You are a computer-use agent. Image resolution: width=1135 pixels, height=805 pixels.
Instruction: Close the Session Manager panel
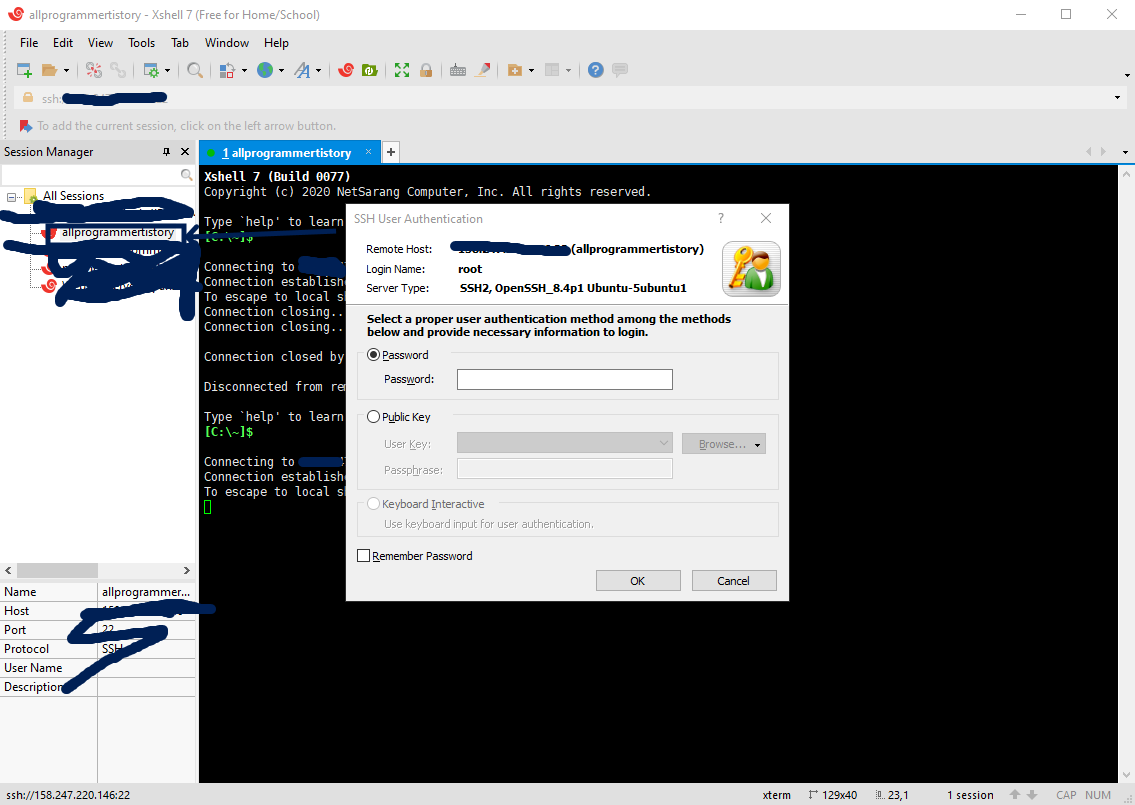[185, 152]
